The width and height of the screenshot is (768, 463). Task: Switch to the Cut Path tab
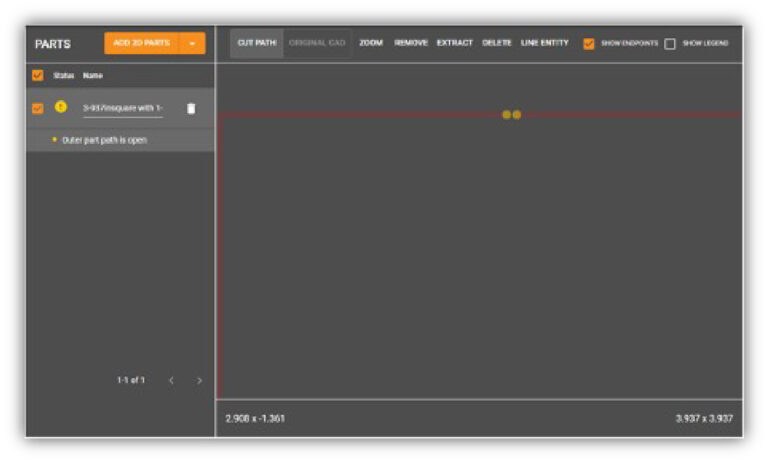(257, 43)
